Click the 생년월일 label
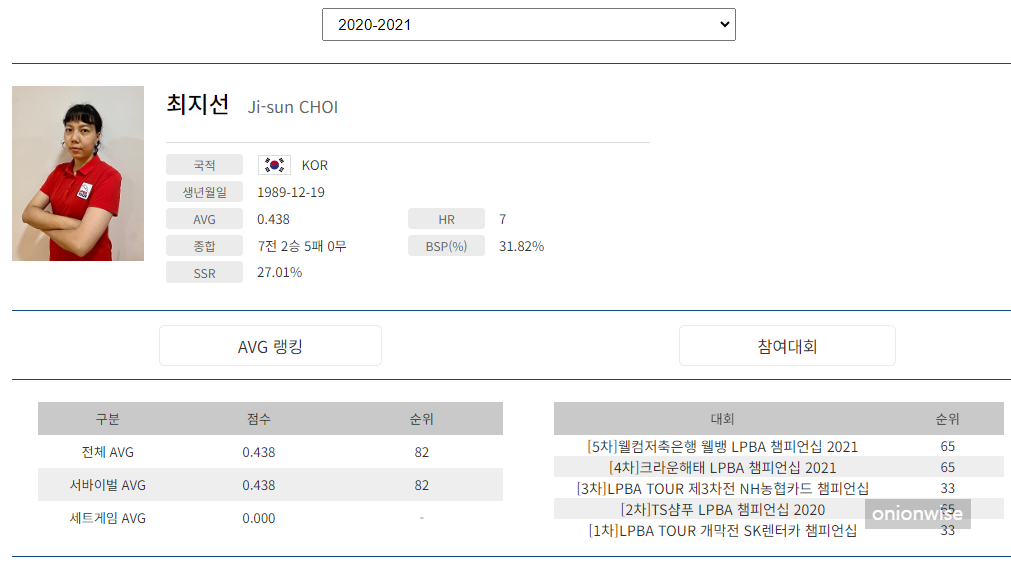The image size is (1011, 569). point(204,192)
